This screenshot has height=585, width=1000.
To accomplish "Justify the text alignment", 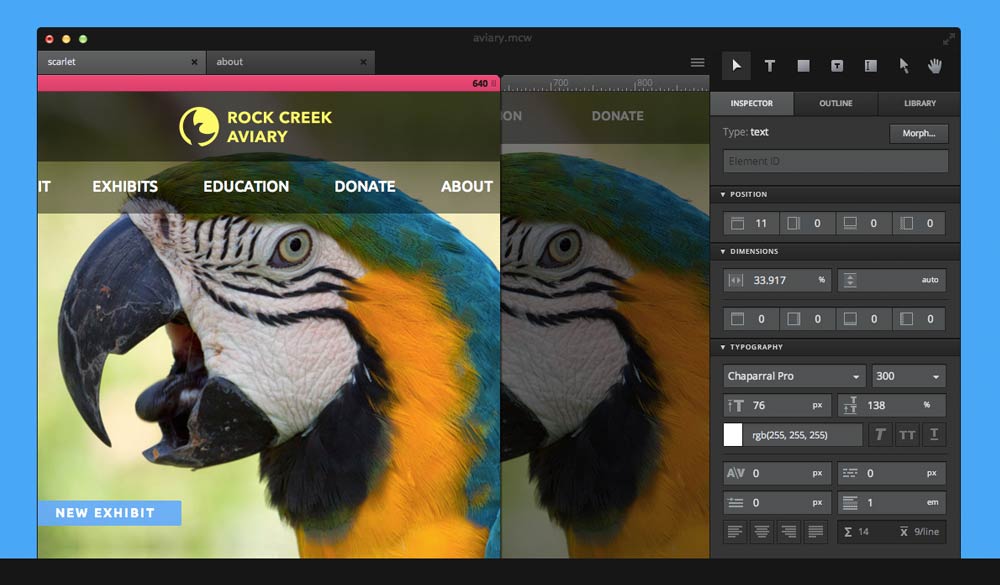I will (816, 532).
